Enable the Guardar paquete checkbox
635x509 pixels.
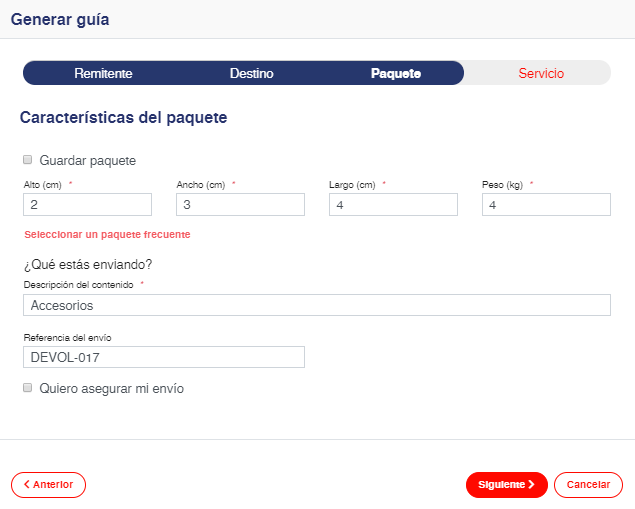(x=28, y=160)
